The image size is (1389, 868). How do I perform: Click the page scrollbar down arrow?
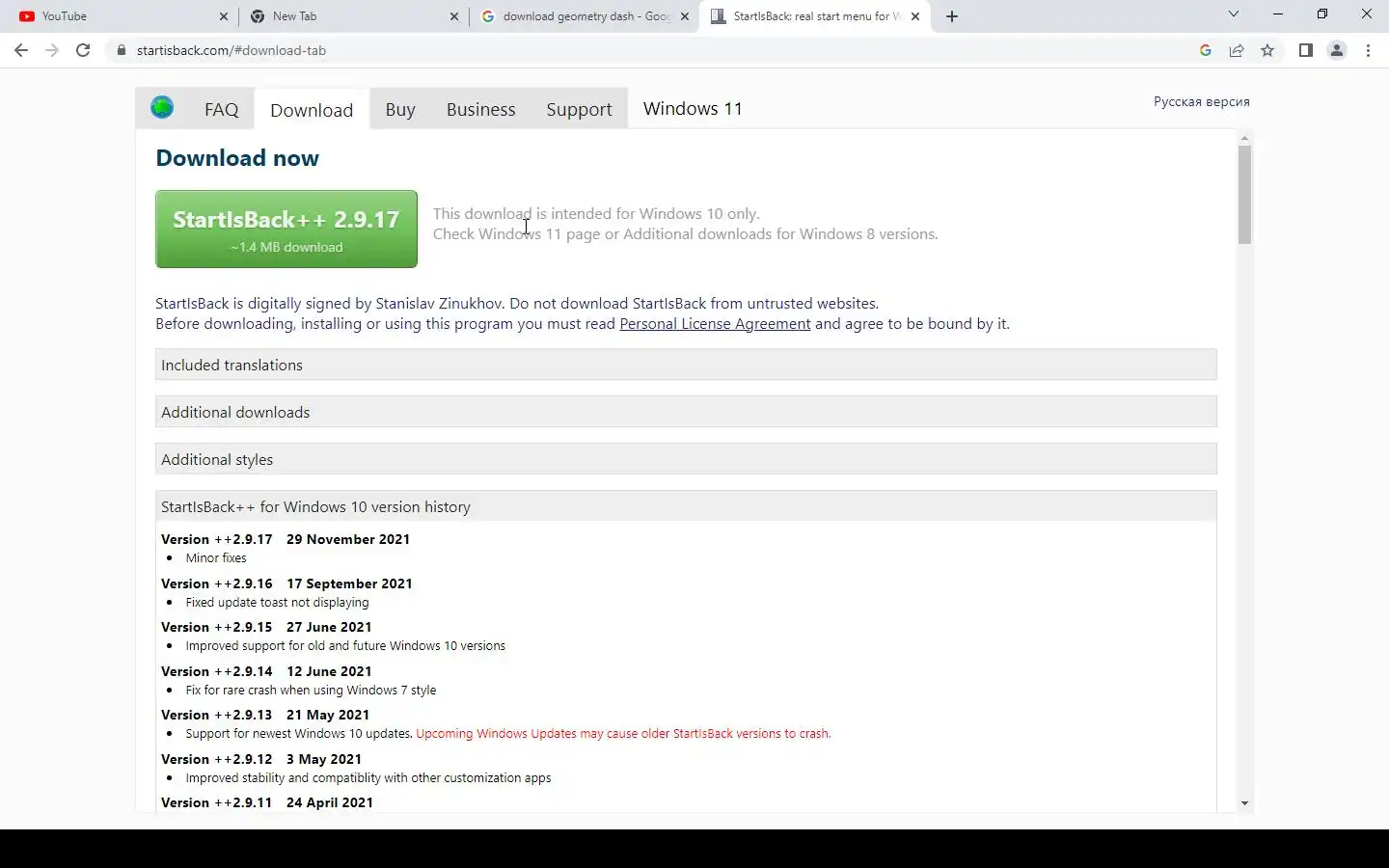[x=1244, y=802]
